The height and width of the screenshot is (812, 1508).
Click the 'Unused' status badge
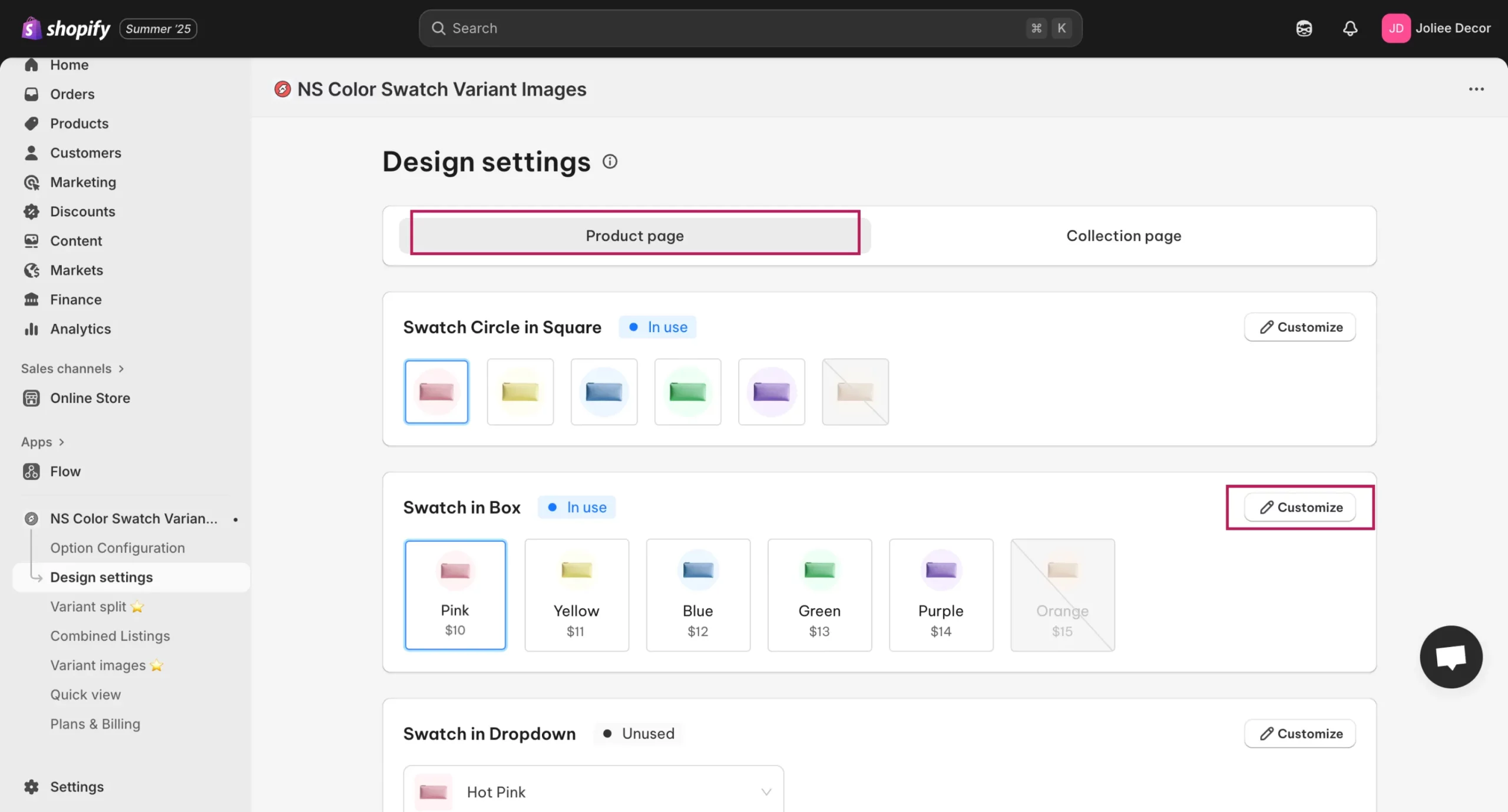pos(639,734)
